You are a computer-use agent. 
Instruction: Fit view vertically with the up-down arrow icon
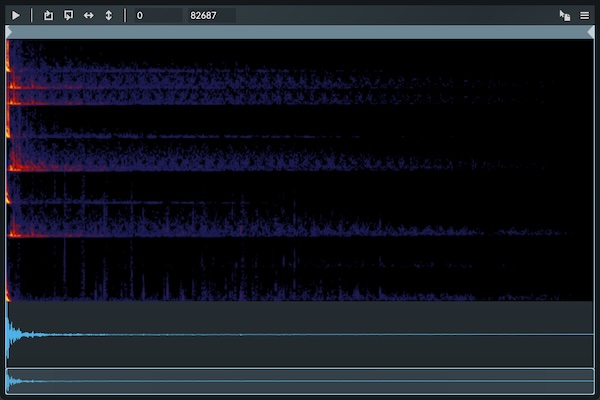109,15
